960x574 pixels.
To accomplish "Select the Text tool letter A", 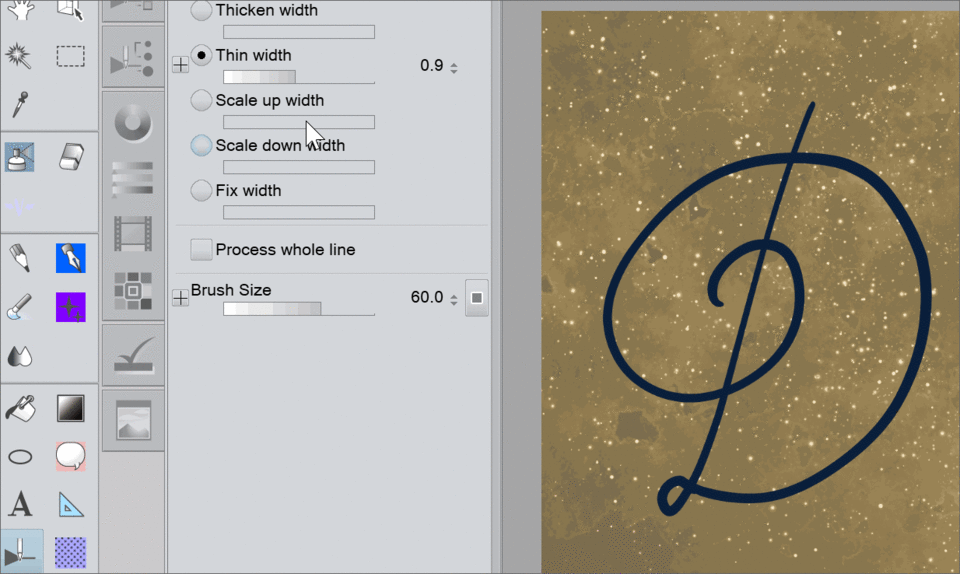I will [20, 505].
